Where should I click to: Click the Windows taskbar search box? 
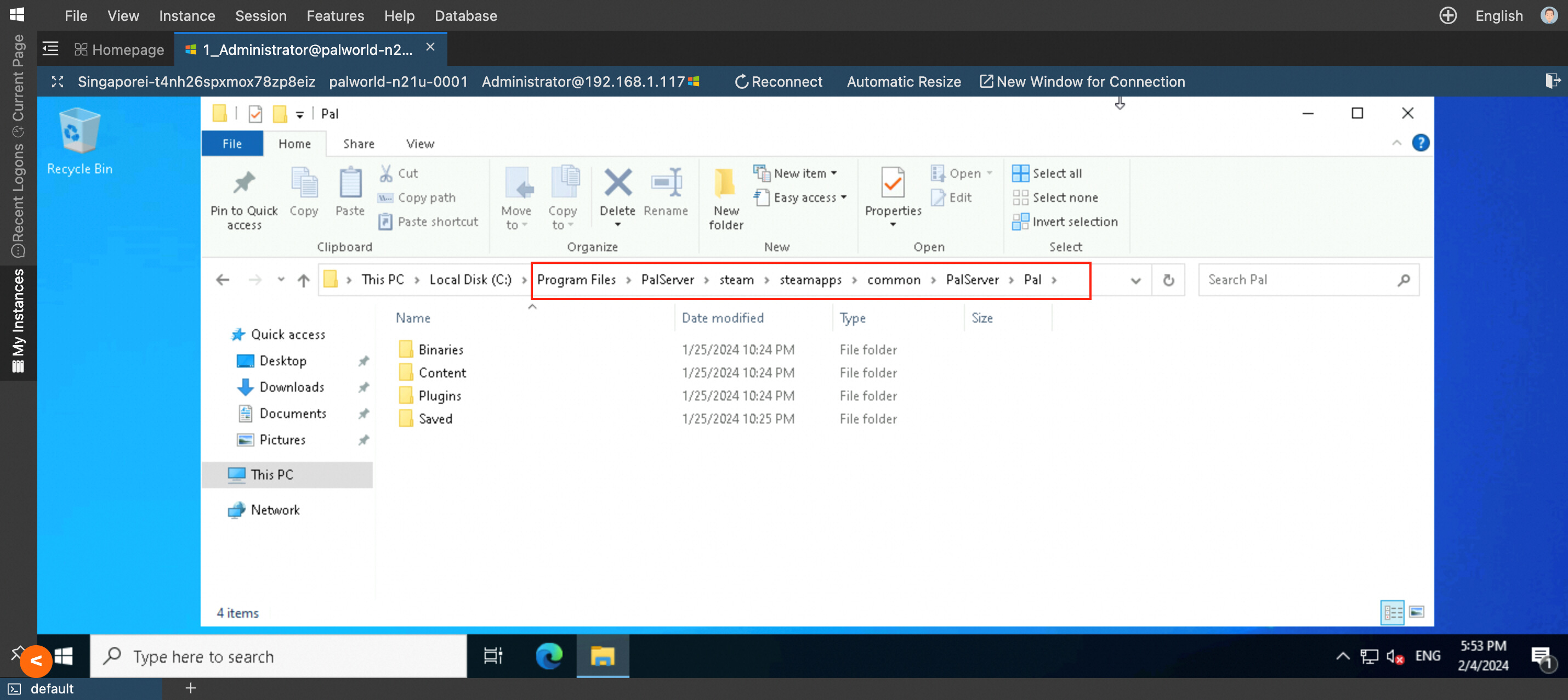278,656
